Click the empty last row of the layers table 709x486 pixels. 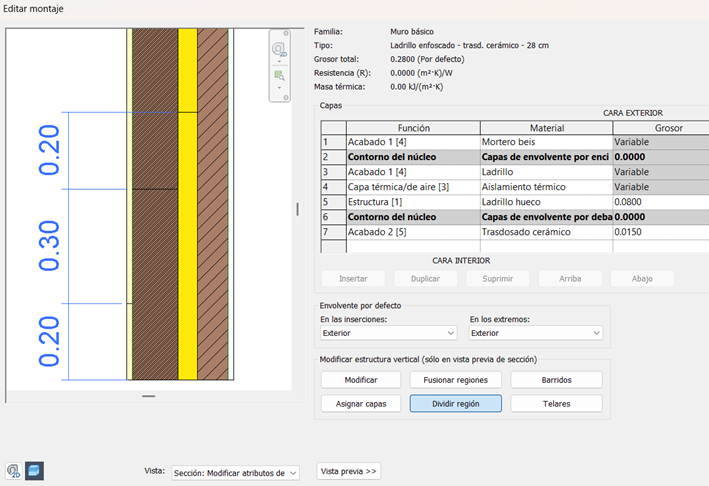click(515, 246)
